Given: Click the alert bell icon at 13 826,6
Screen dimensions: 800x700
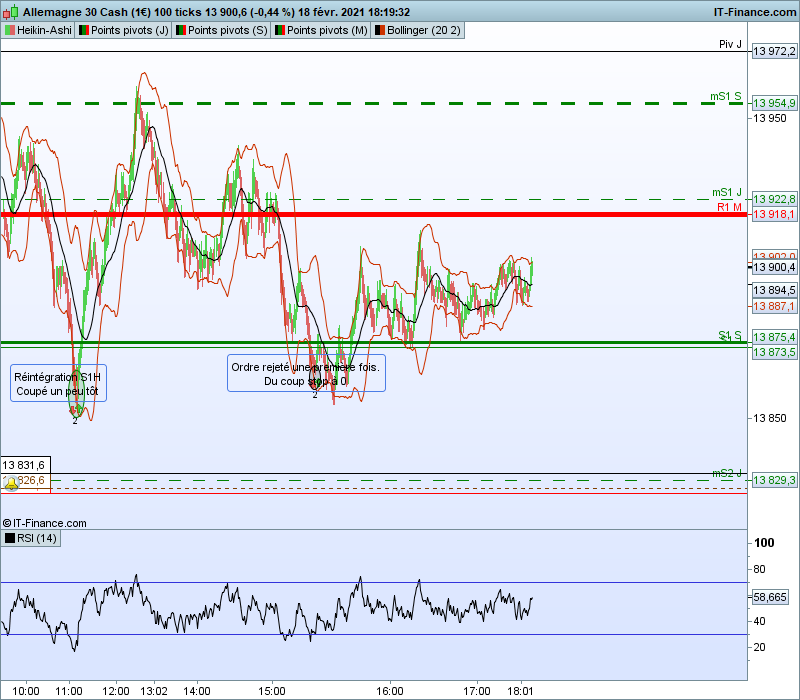Looking at the screenshot, I should (11, 483).
